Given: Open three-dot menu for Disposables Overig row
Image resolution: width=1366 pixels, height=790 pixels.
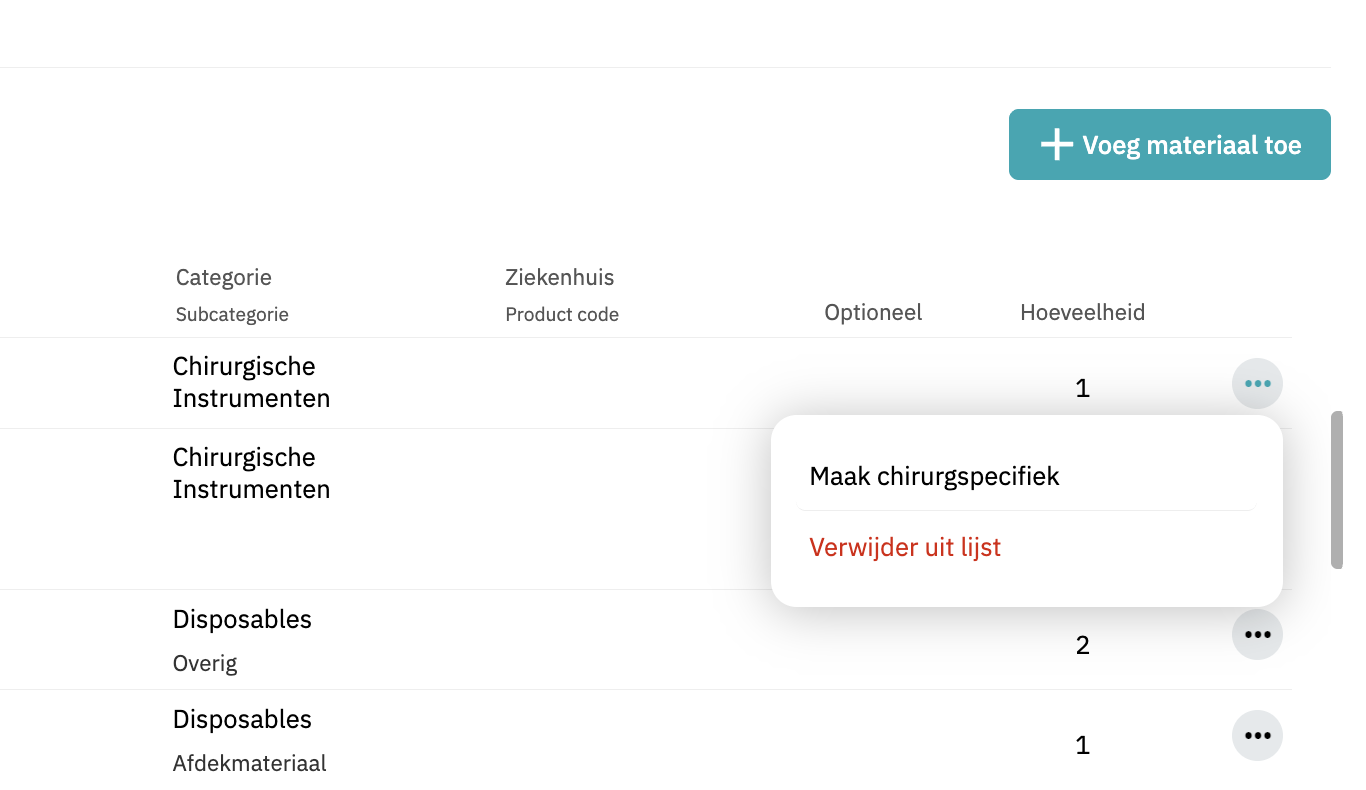Looking at the screenshot, I should pyautogui.click(x=1257, y=634).
